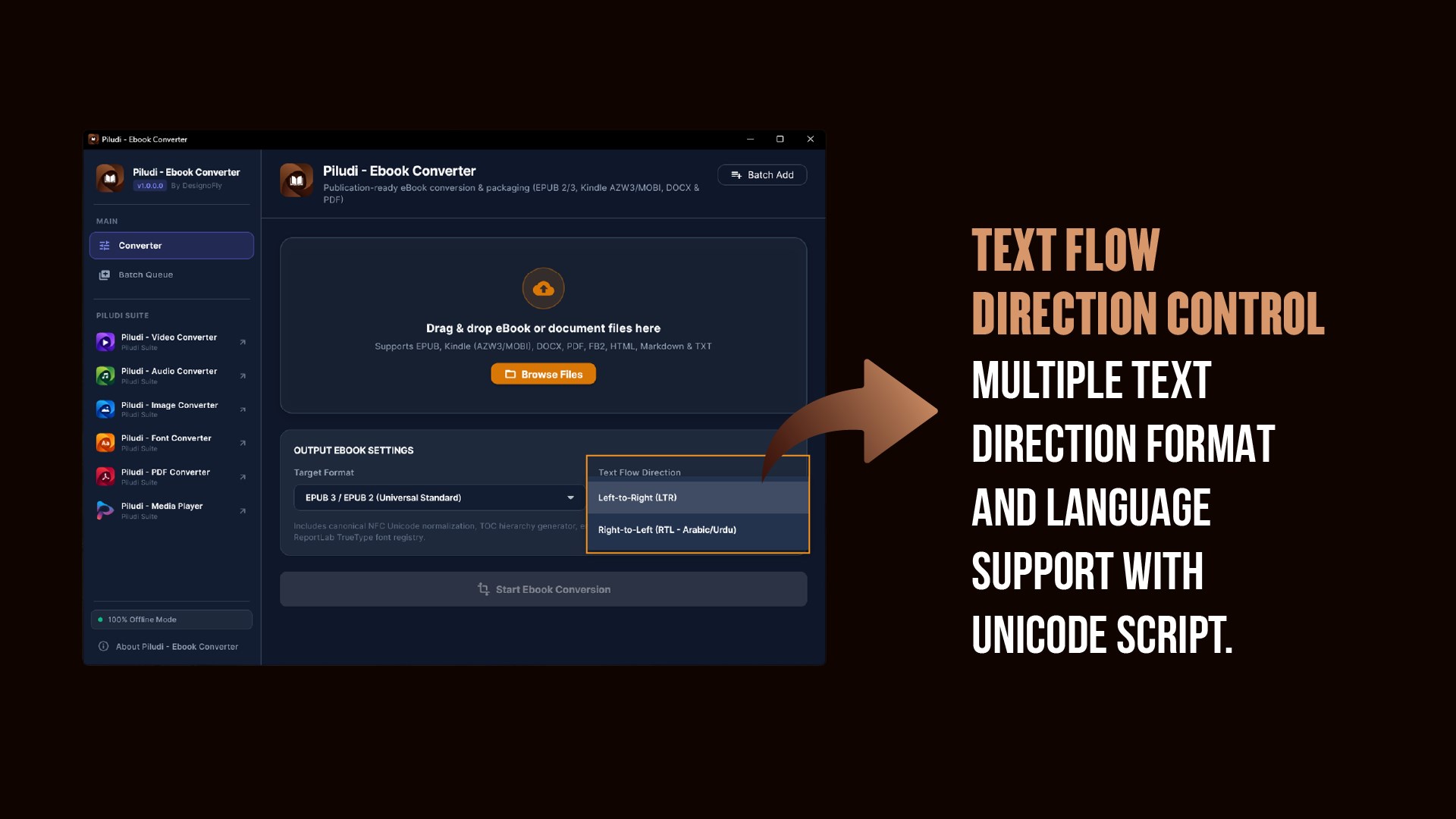Open the Batch Queue sidebar item
This screenshot has width=1456, height=819.
[x=171, y=275]
